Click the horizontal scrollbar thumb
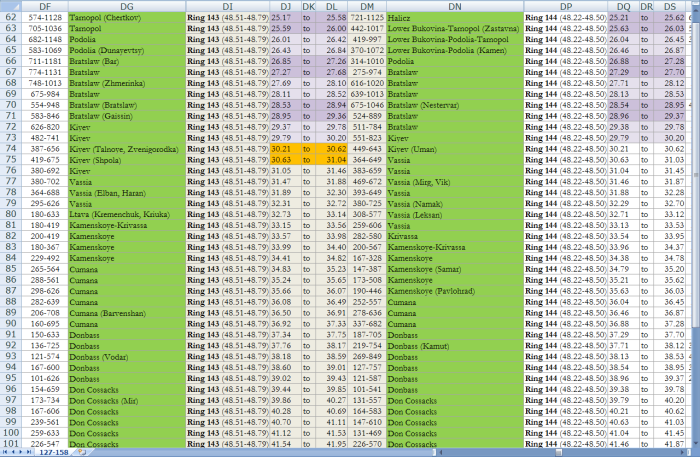Image resolution: width=700 pixels, height=457 pixels. tap(558, 453)
